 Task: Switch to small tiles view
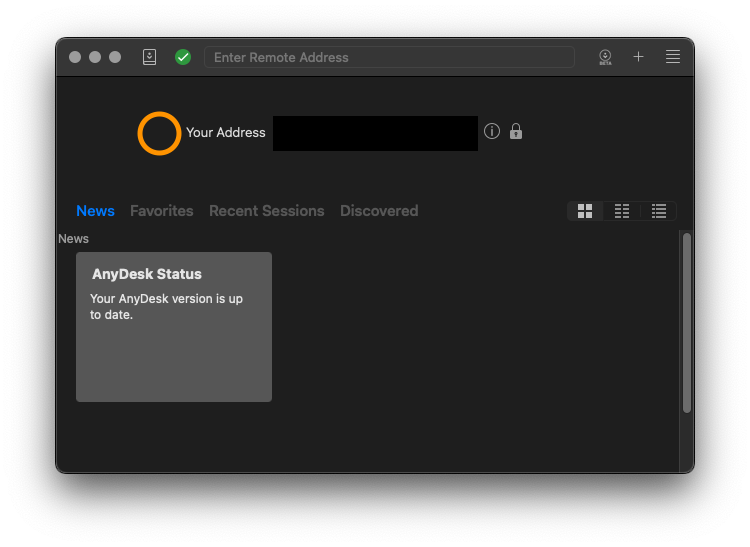622,211
